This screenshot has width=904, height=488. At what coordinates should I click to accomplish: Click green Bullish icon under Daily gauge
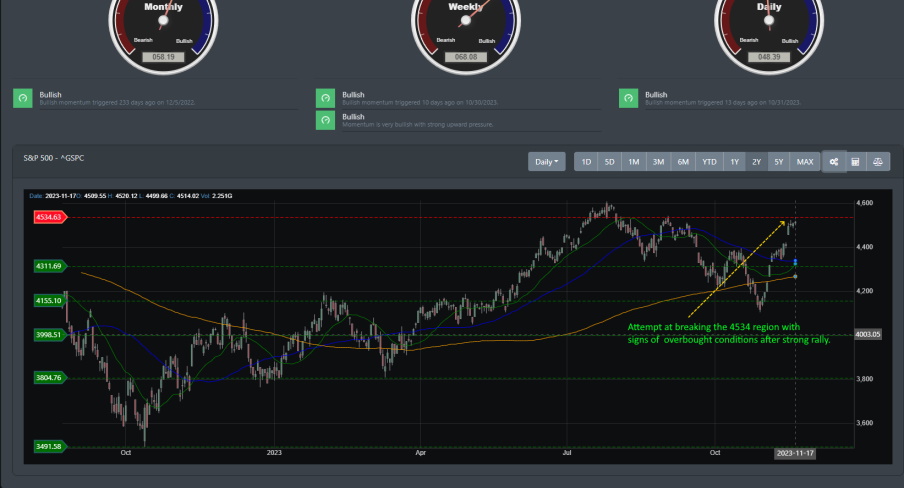628,98
